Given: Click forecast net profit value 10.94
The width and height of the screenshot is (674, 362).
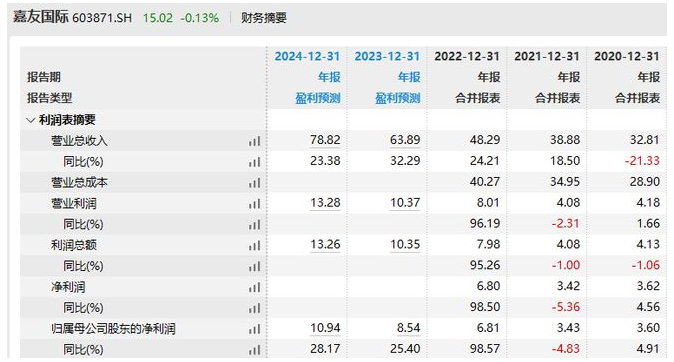Looking at the screenshot, I should [325, 328].
